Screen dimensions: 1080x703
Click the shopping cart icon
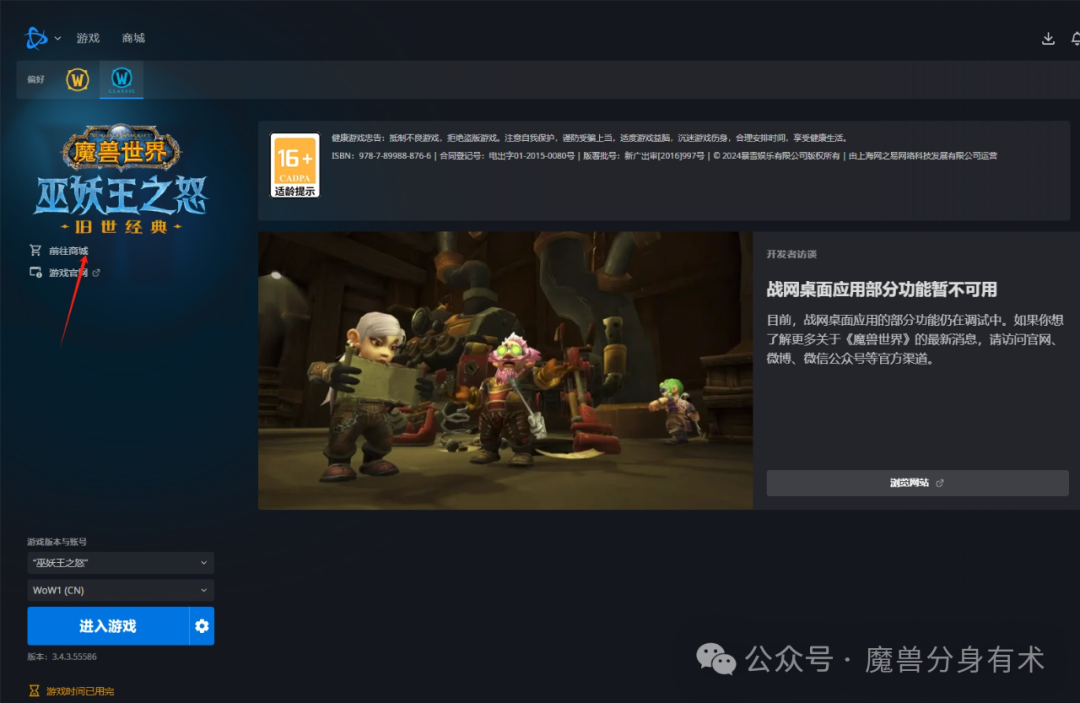pos(36,250)
